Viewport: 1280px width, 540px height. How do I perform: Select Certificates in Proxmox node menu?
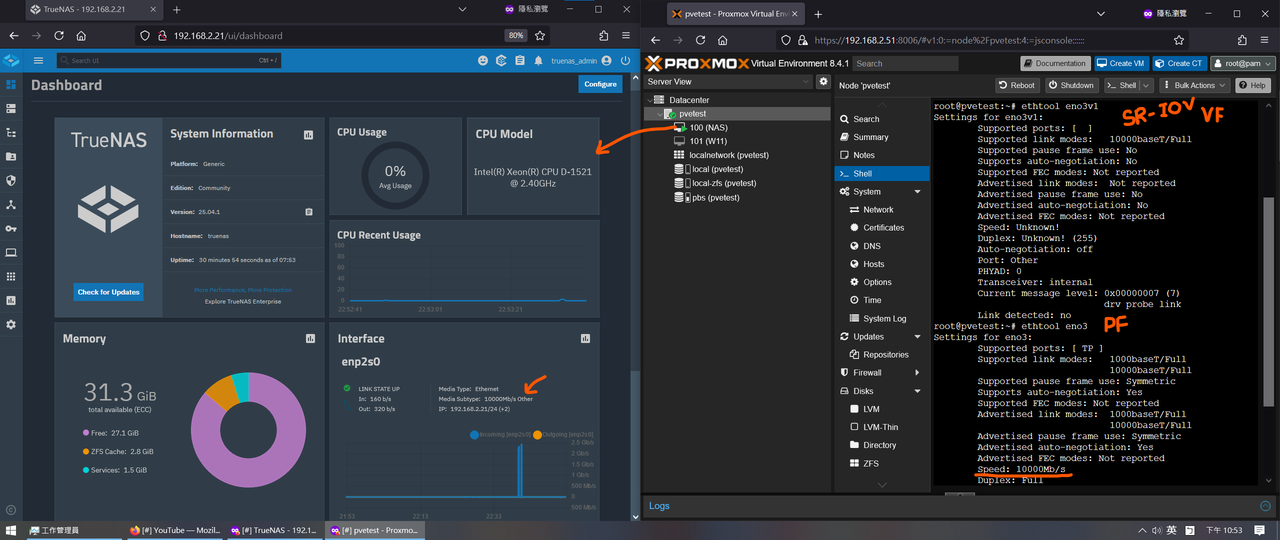tap(882, 227)
